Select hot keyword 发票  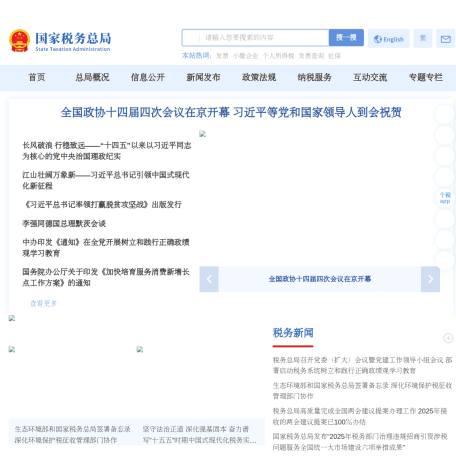pyautogui.click(x=222, y=56)
